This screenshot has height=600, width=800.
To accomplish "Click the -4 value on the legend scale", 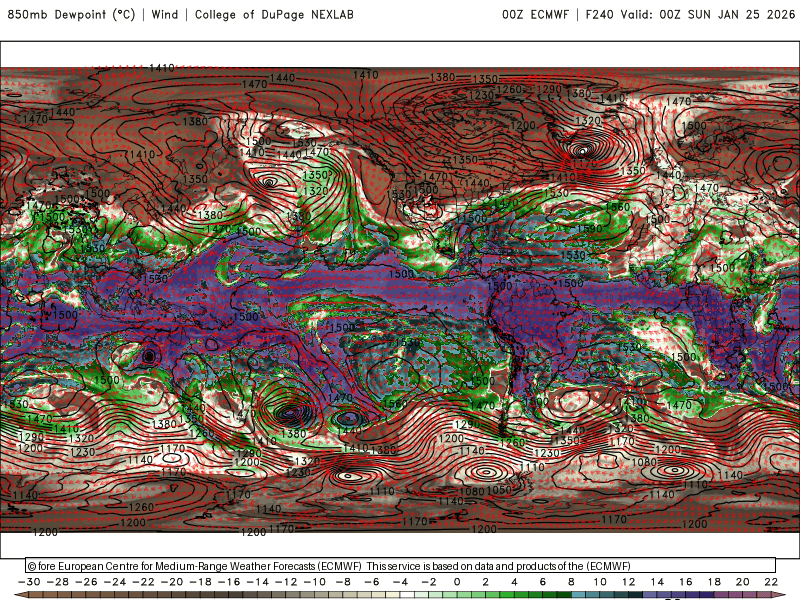I will [401, 582].
